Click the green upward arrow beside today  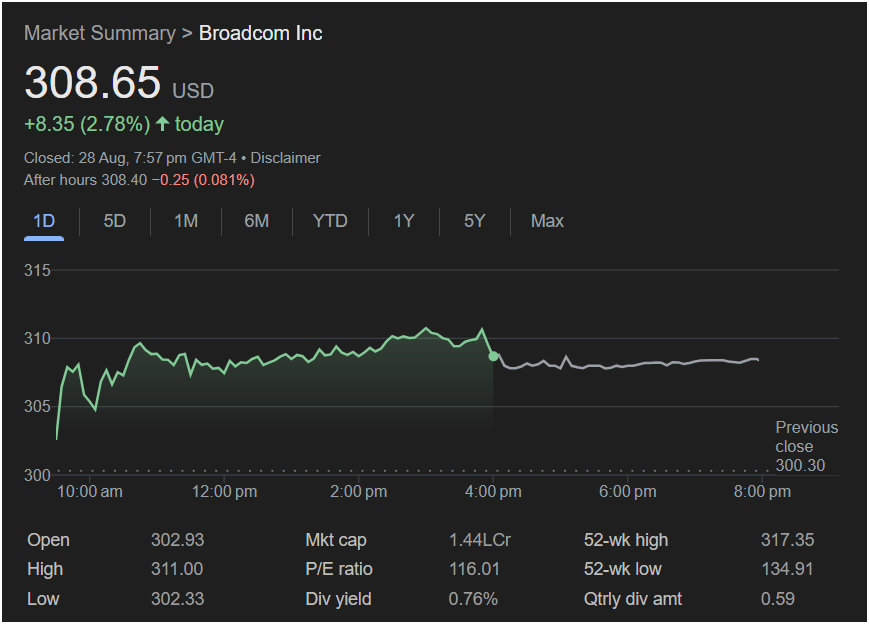(163, 124)
